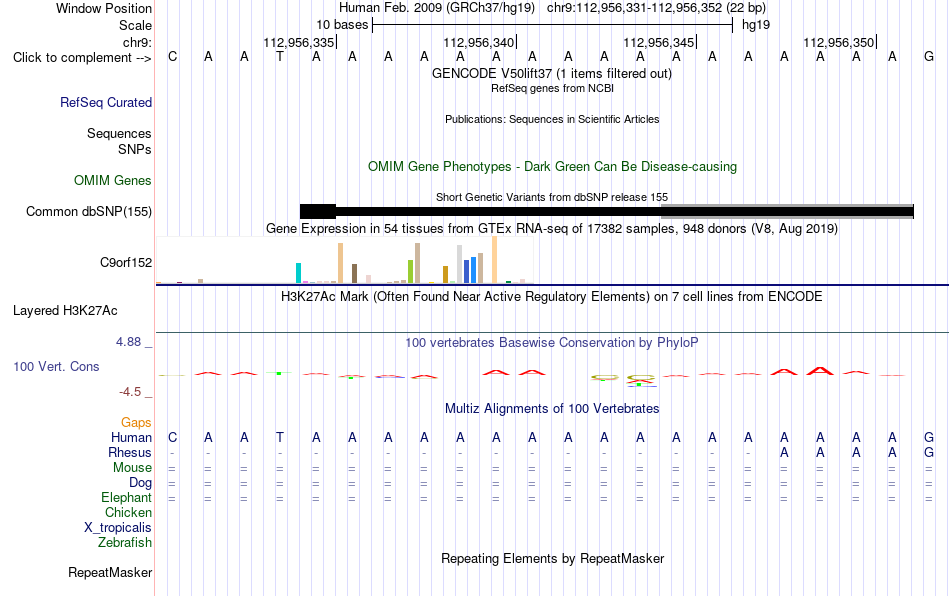The height and width of the screenshot is (596, 950).
Task: Click the Common dbSNP(155) track label
Action: point(89,211)
